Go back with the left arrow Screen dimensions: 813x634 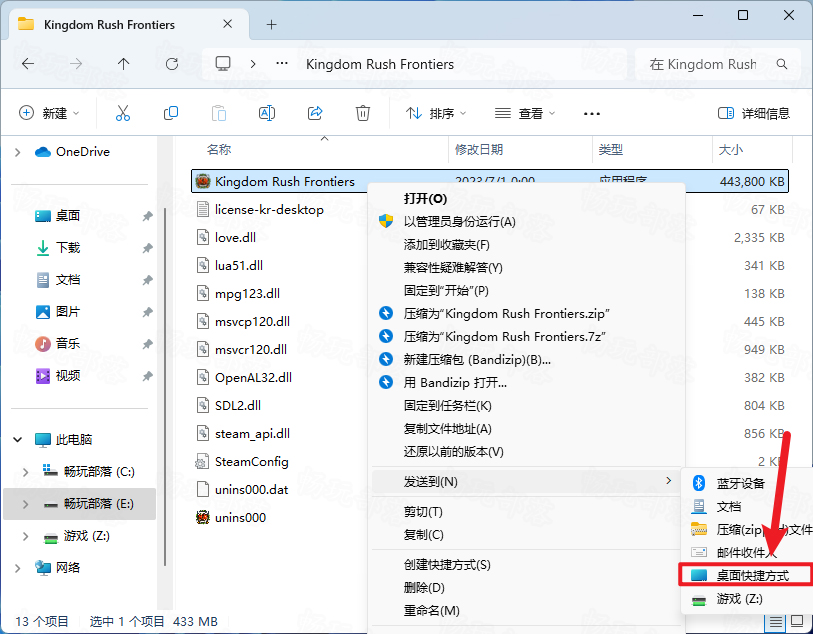tap(28, 64)
